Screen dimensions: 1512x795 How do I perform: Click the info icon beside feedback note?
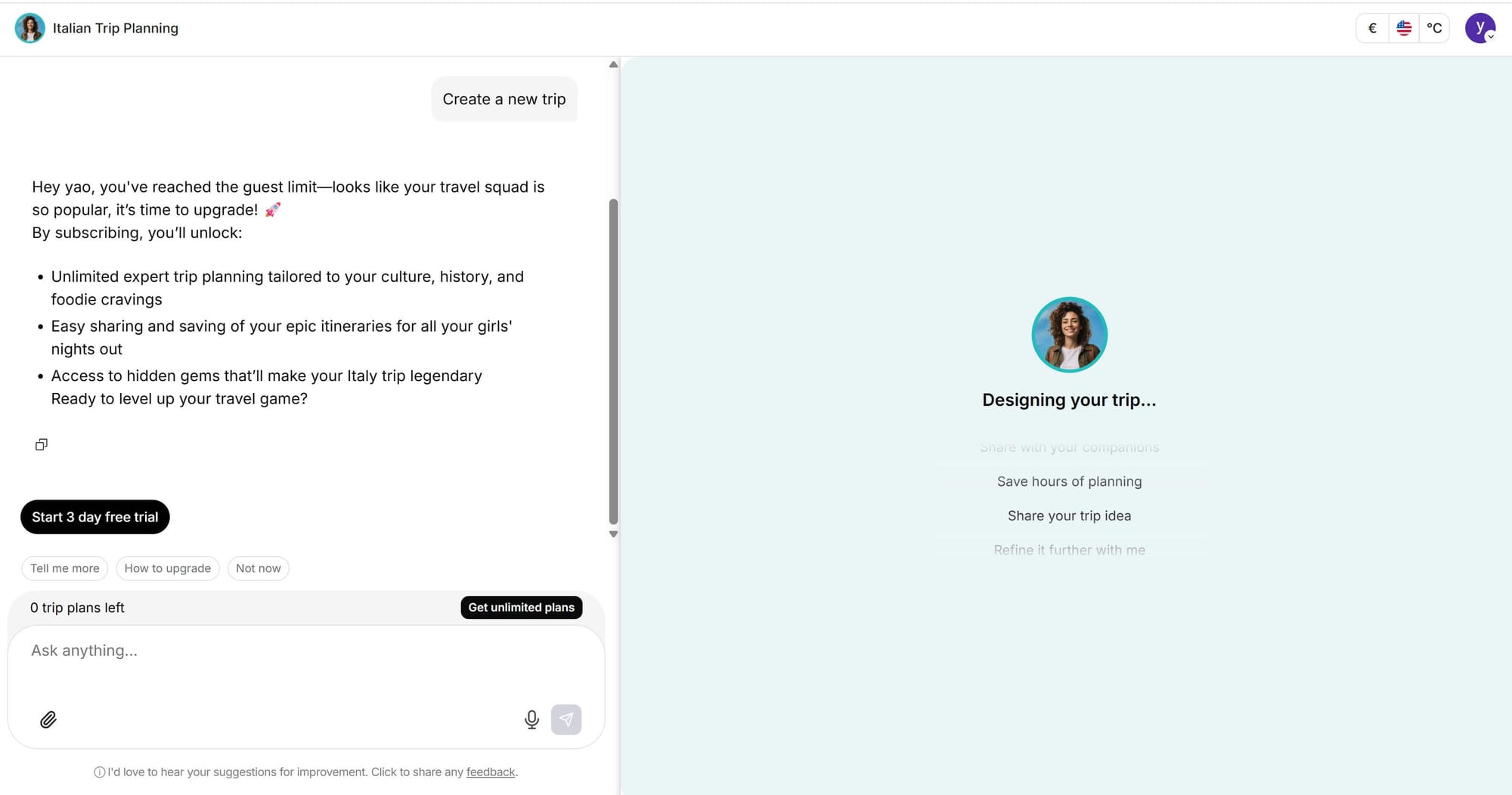[99, 772]
